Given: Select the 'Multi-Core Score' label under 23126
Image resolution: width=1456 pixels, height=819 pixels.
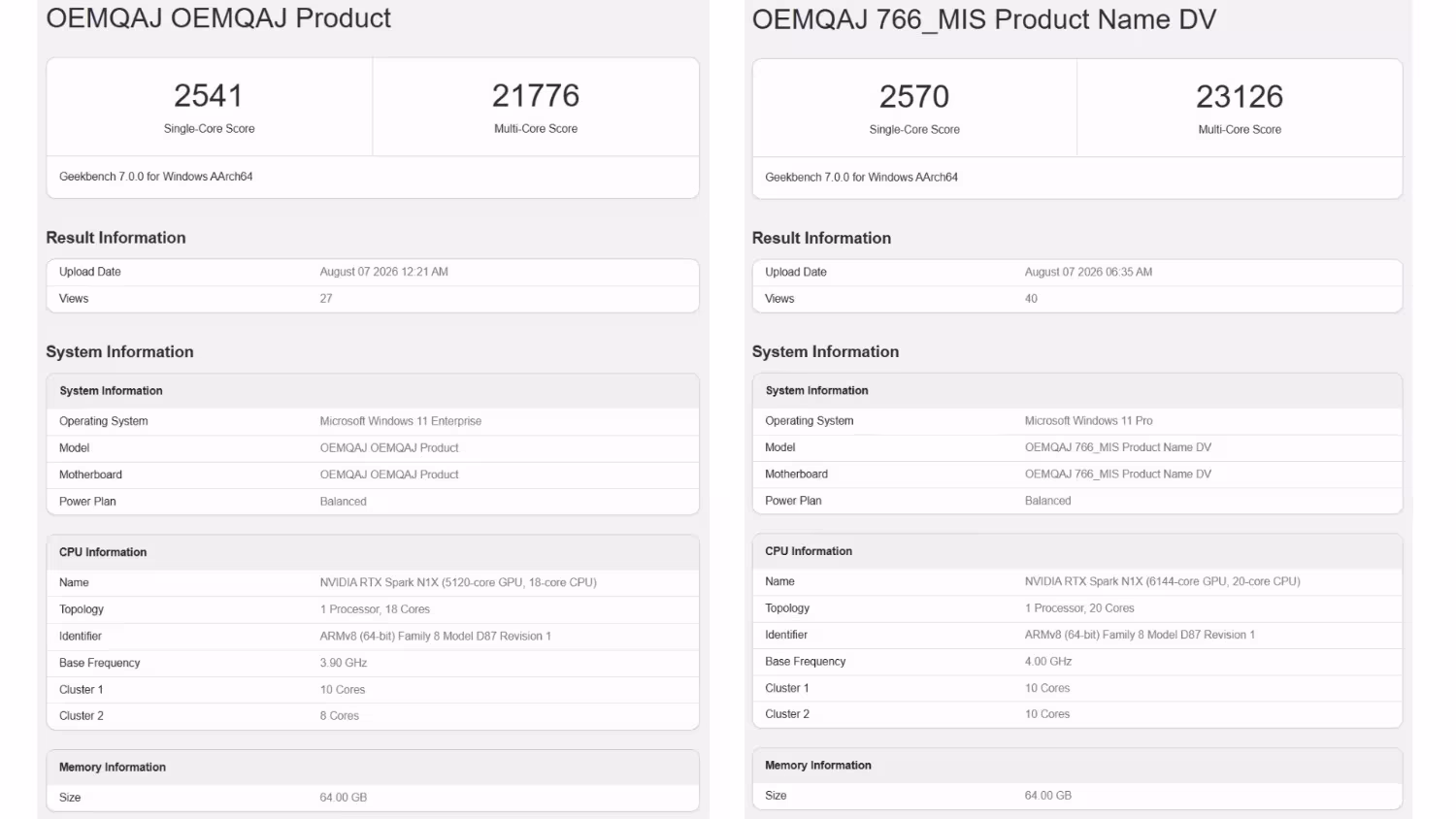Looking at the screenshot, I should click(x=1240, y=130).
